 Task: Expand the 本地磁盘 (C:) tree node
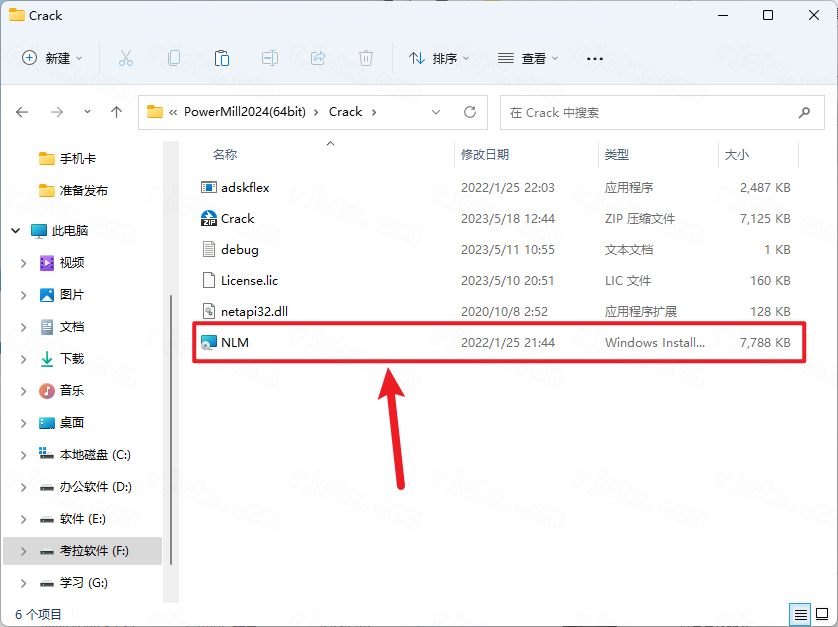pyautogui.click(x=24, y=455)
